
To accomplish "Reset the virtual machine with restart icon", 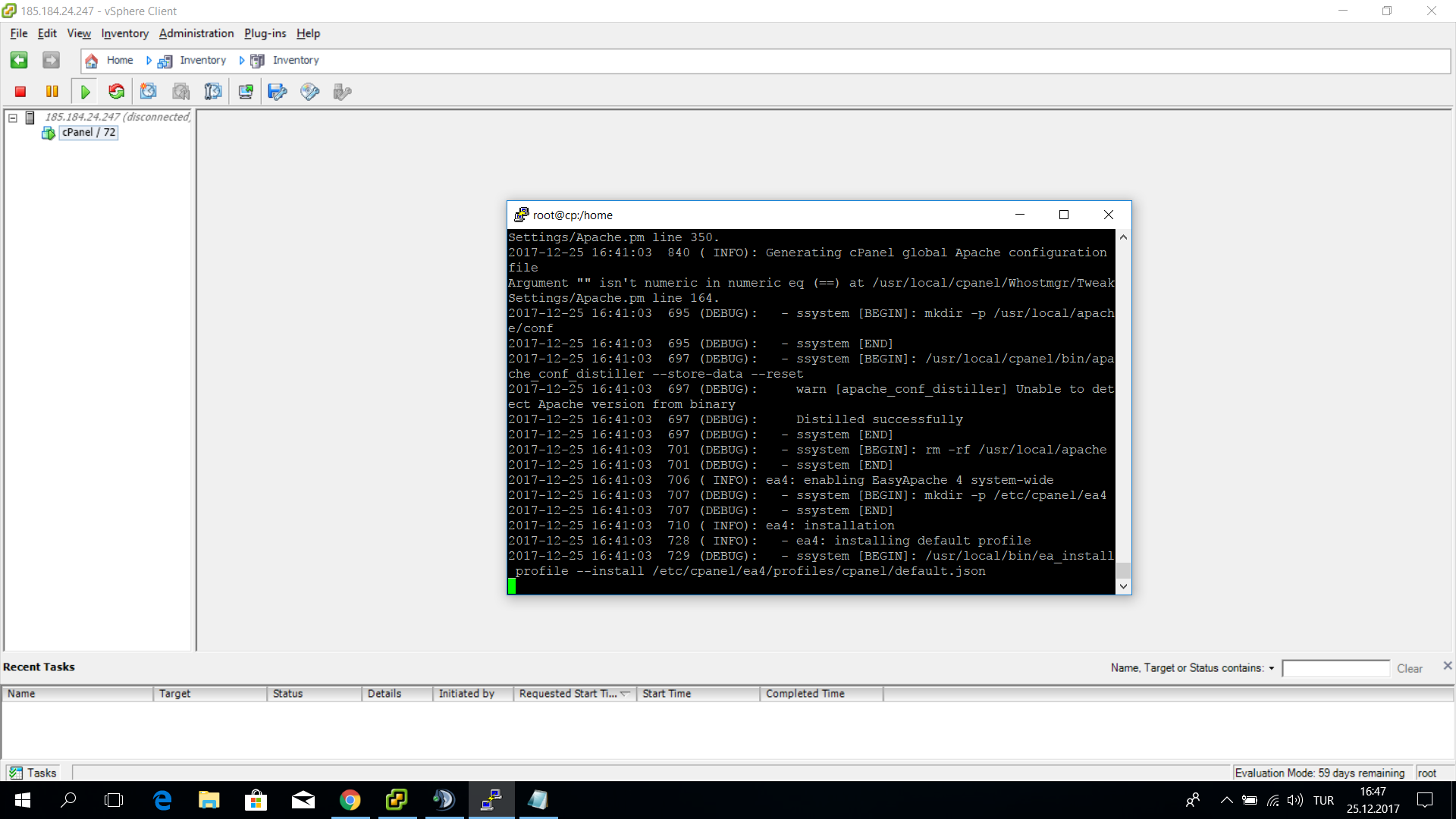I will pos(116,92).
